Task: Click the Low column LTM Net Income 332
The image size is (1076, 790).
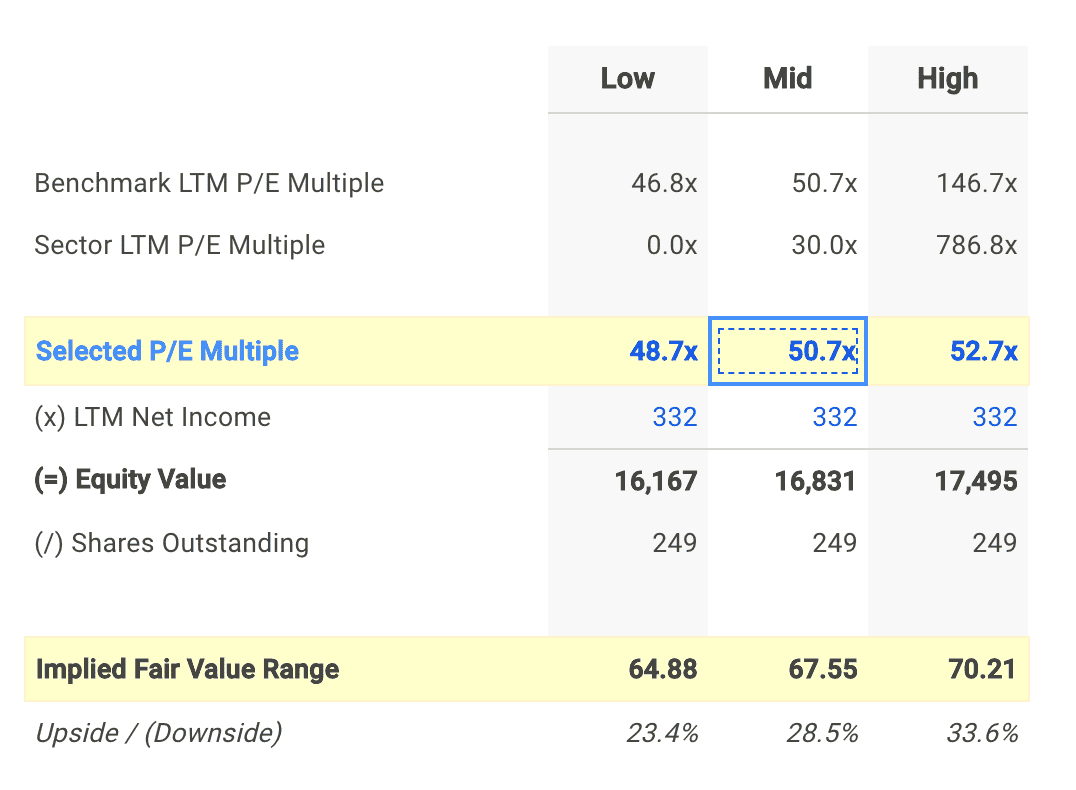Action: (x=674, y=417)
